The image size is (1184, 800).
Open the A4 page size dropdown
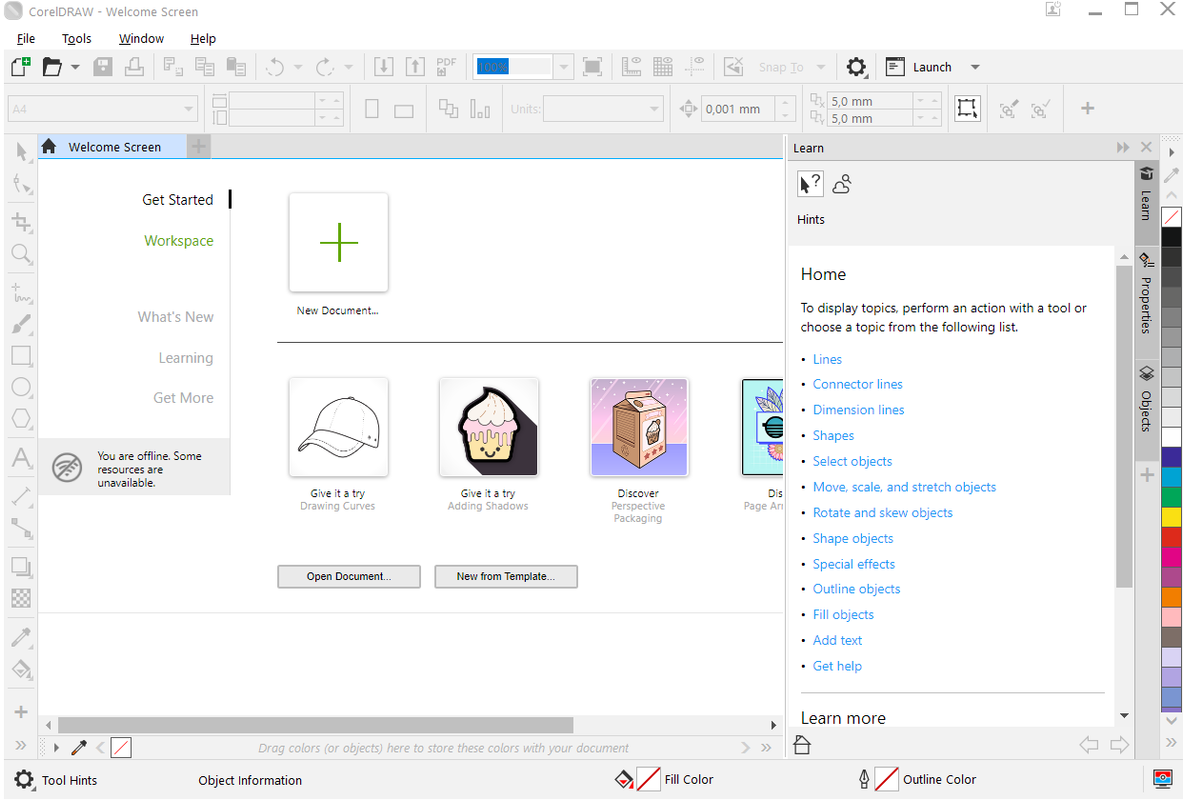[188, 109]
